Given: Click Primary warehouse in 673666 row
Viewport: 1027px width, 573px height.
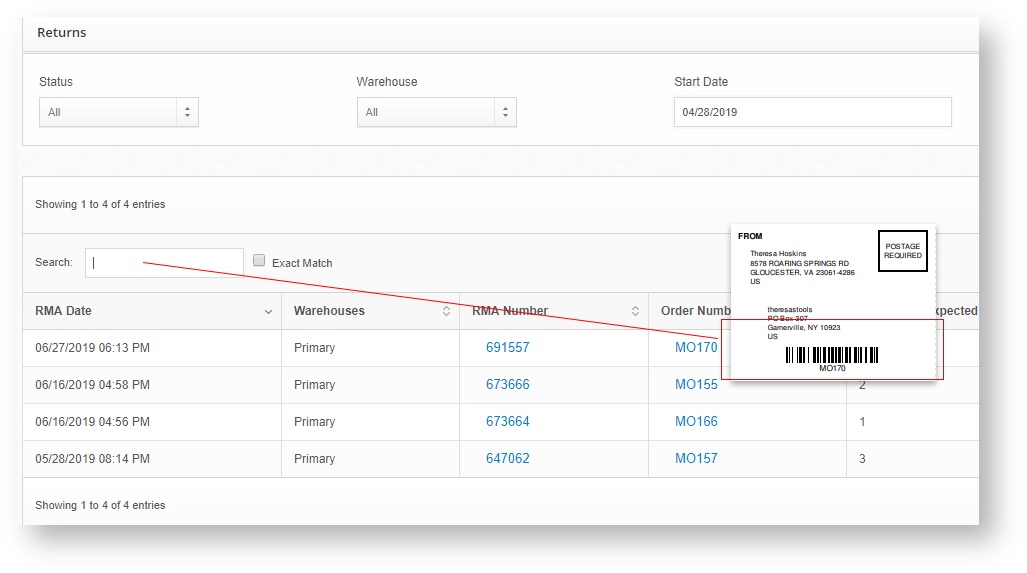Looking at the screenshot, I should (314, 384).
